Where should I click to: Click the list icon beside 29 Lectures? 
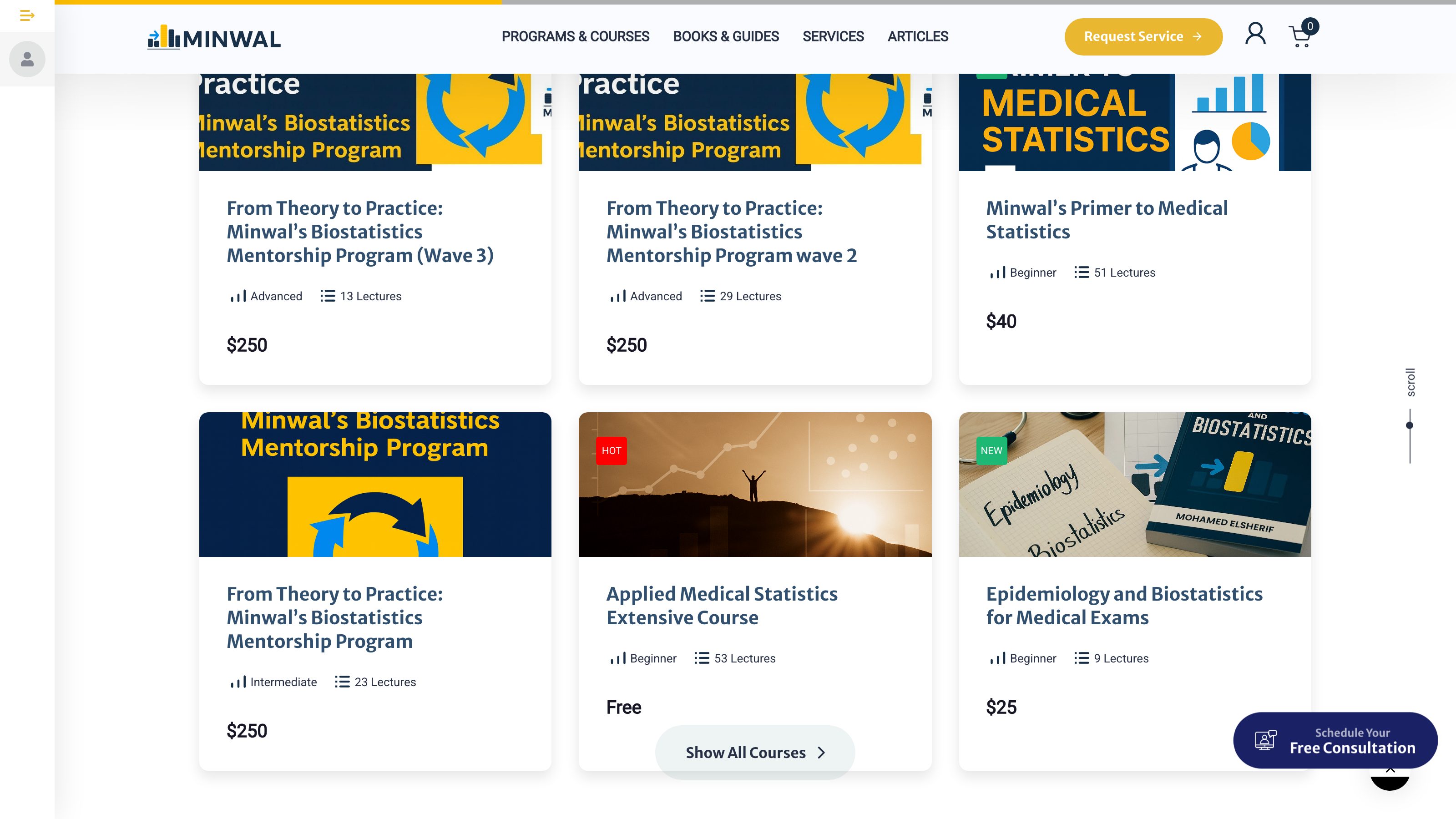pos(707,296)
